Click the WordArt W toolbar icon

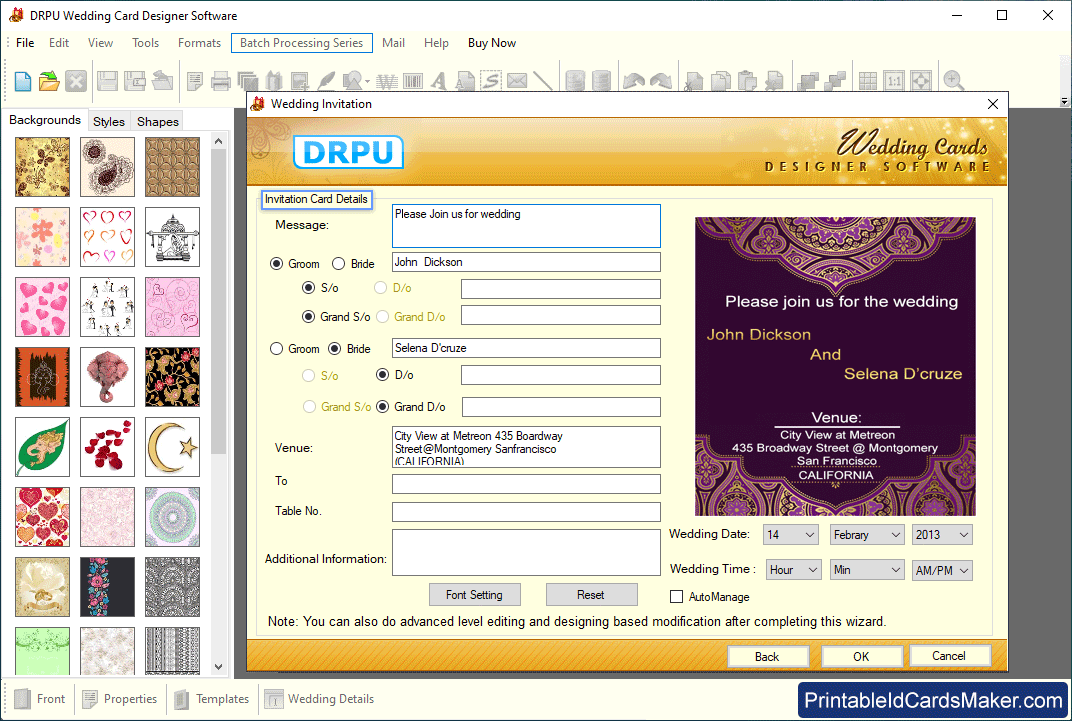[387, 81]
